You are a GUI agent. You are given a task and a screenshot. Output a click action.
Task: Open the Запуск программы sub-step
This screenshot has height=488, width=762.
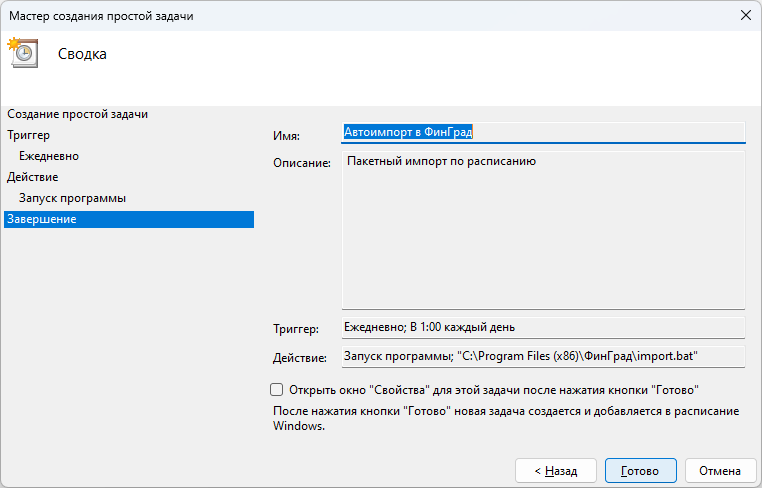pos(72,198)
